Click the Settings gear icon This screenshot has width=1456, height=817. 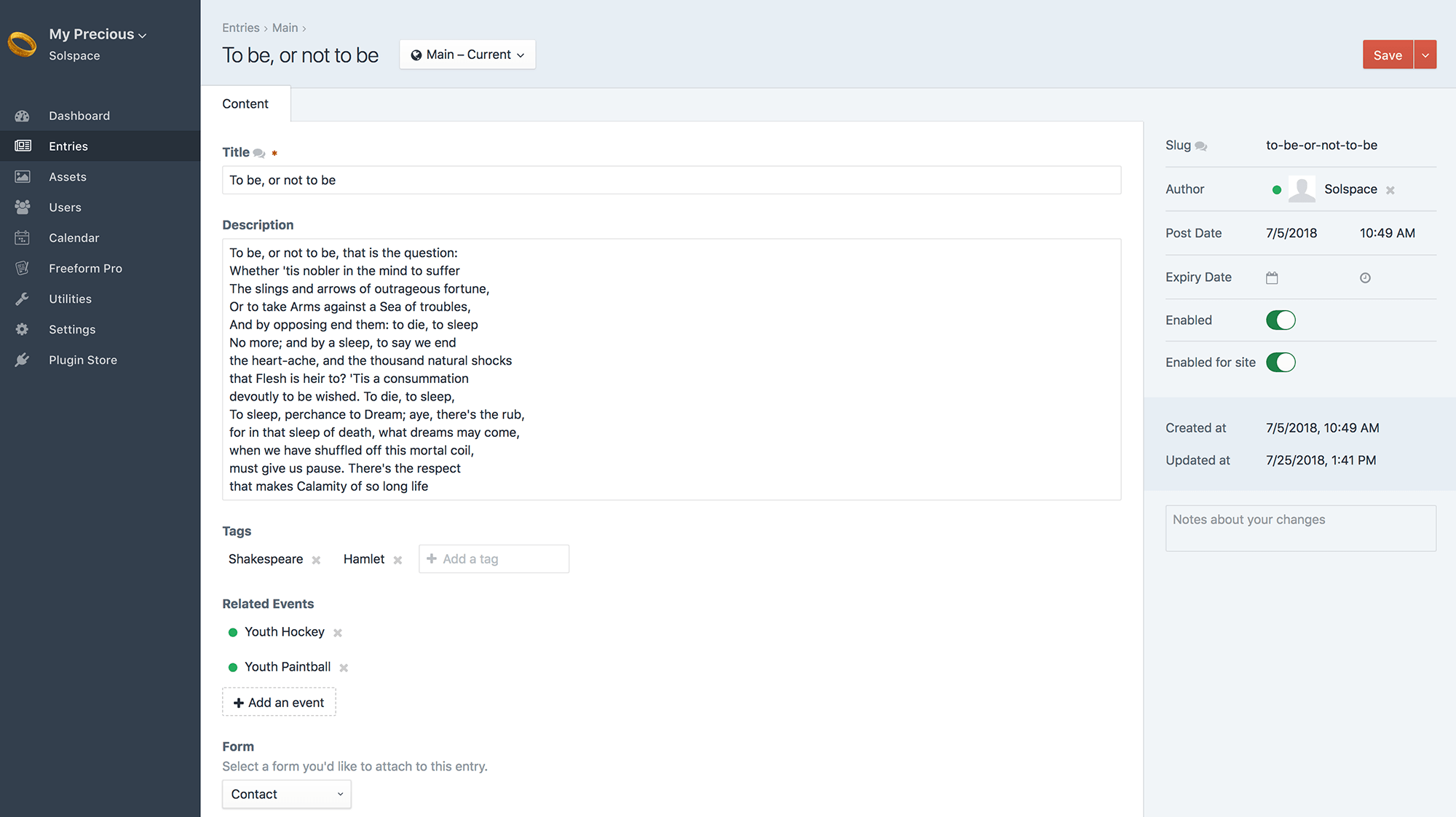pos(23,329)
